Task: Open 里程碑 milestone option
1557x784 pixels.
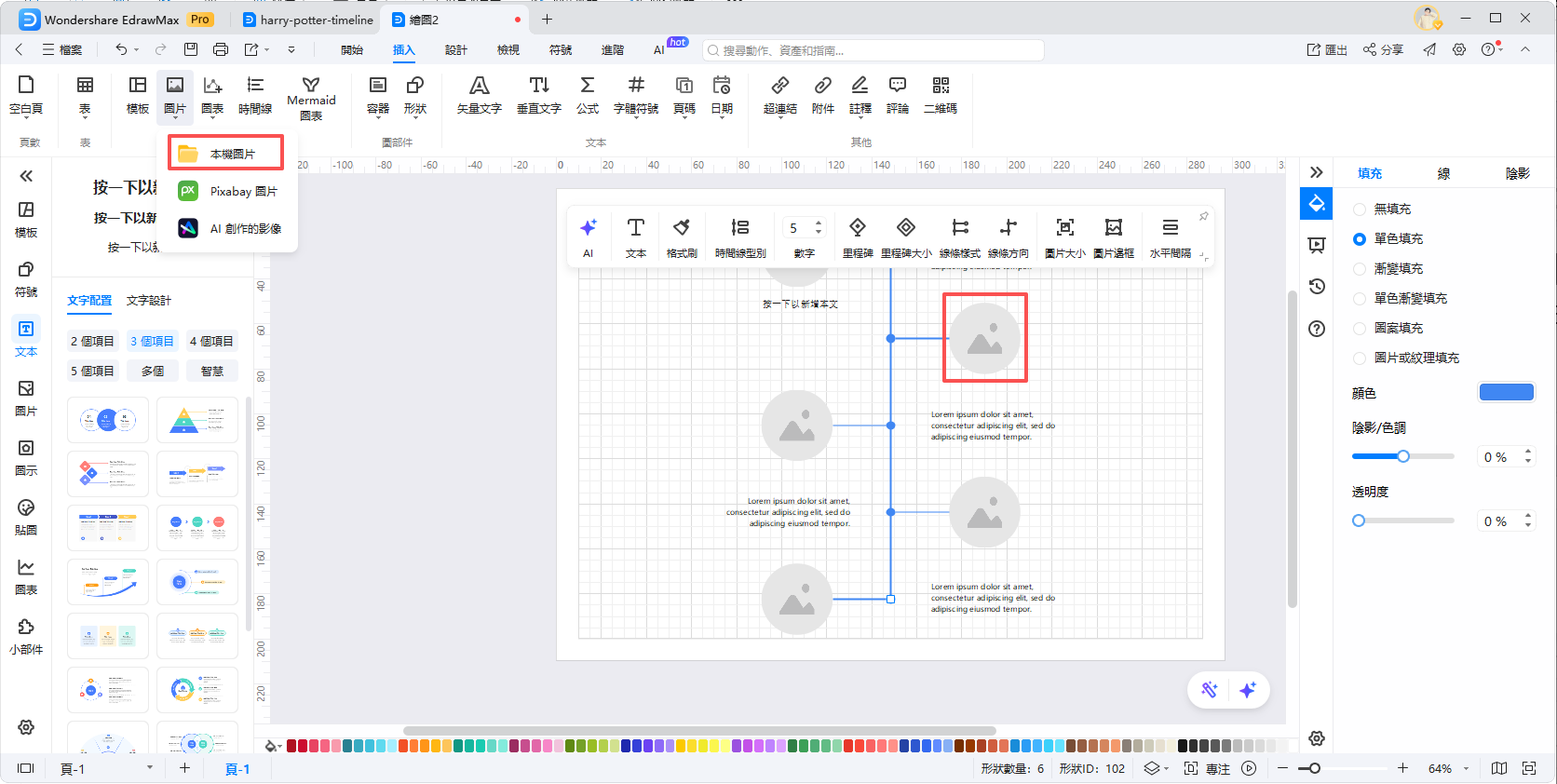Action: coord(858,237)
